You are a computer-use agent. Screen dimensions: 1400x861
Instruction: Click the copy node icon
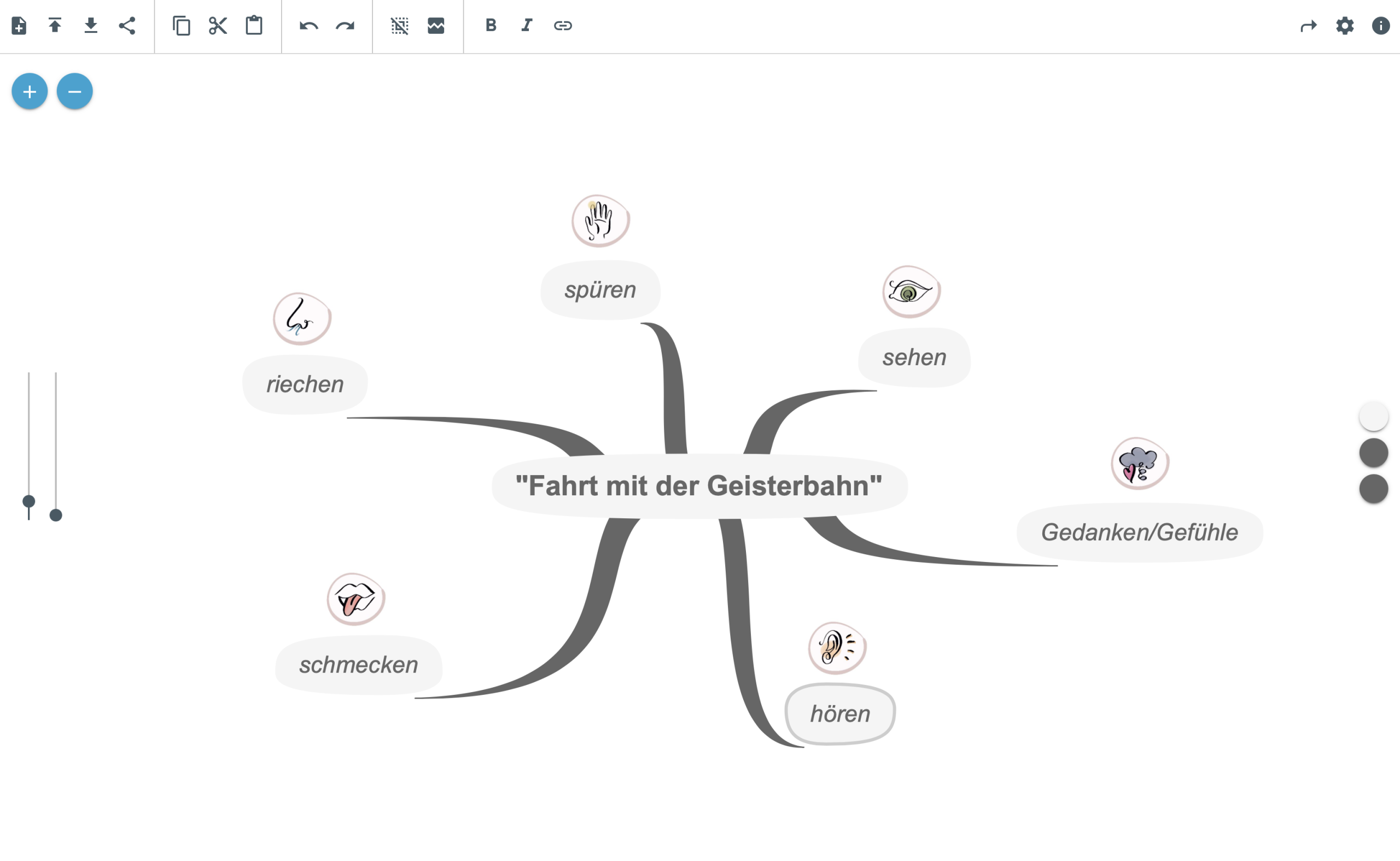click(181, 26)
